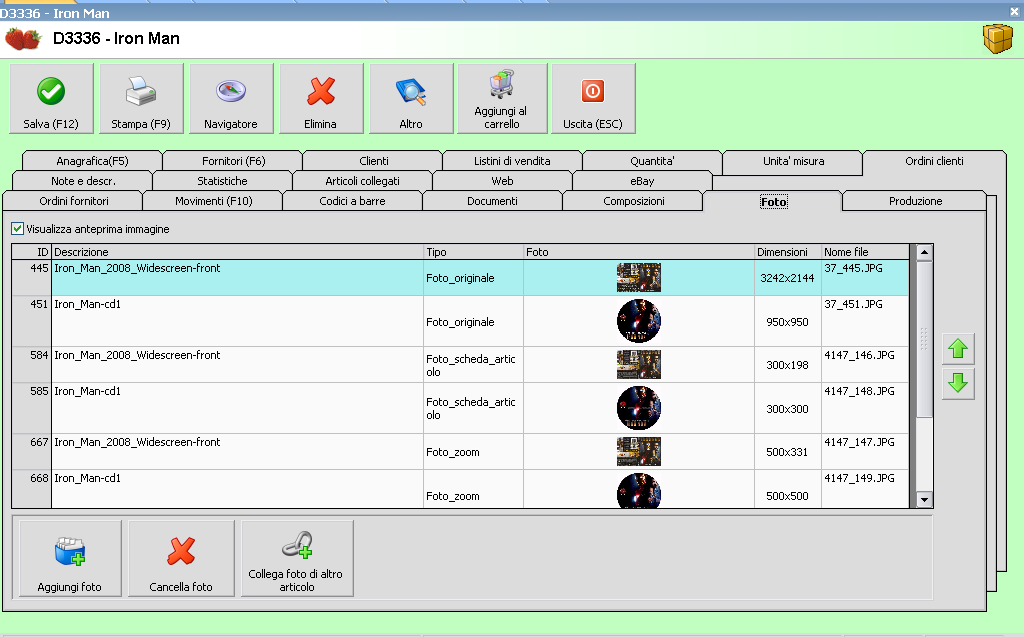This screenshot has height=637, width=1024.
Task: Click strawberry logo icon
Action: 23,39
